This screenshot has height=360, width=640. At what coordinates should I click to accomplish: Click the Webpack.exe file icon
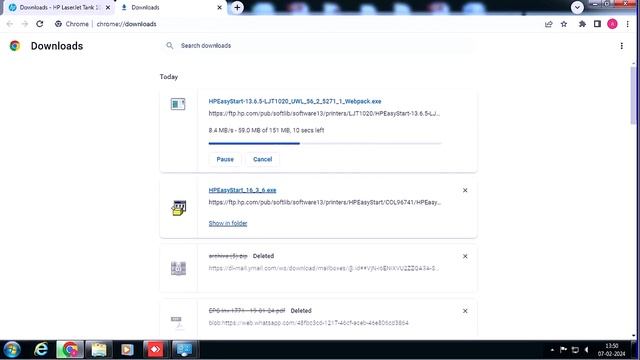click(x=178, y=104)
